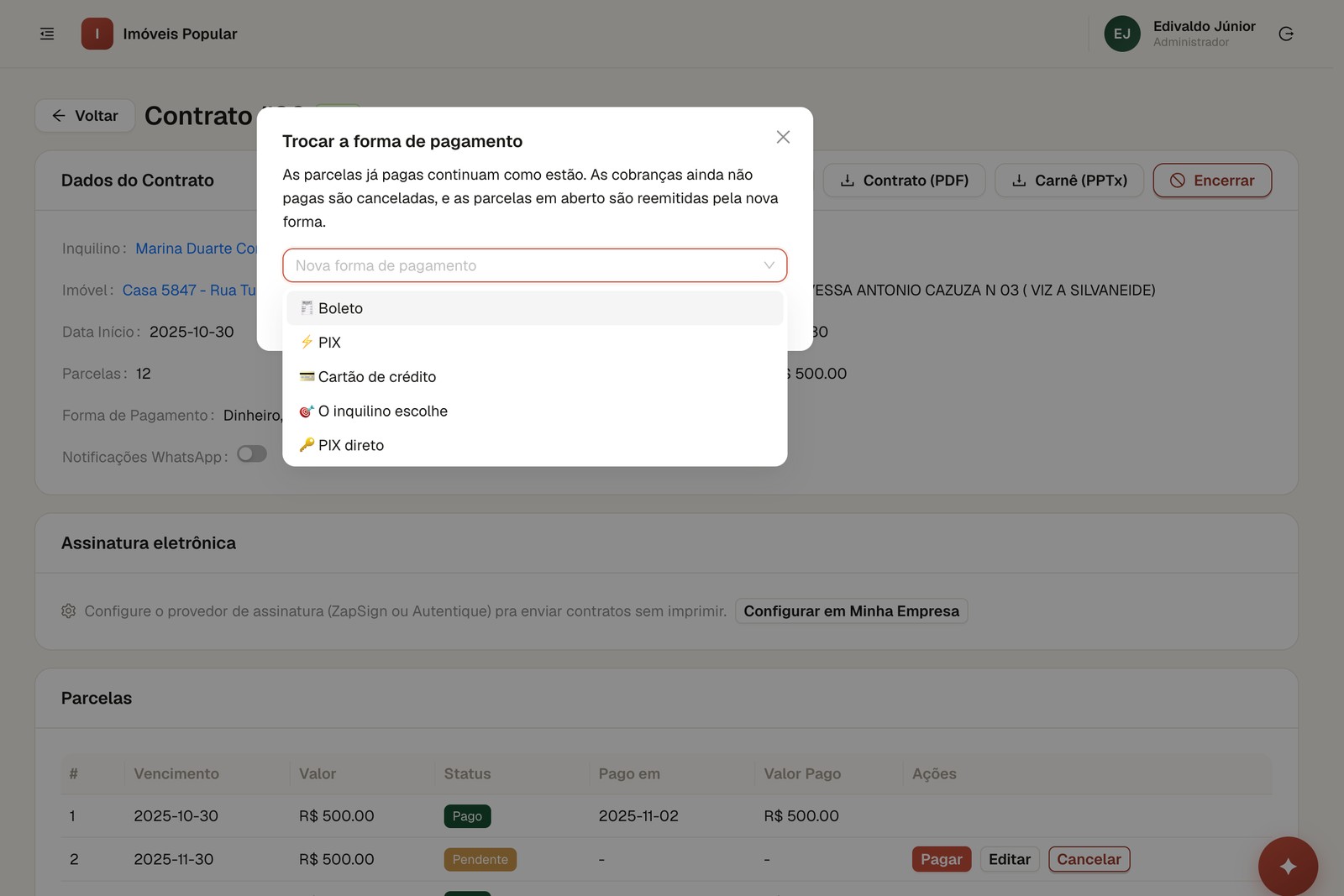
Task: Download Carnê (PPTx)
Action: 1069,181
